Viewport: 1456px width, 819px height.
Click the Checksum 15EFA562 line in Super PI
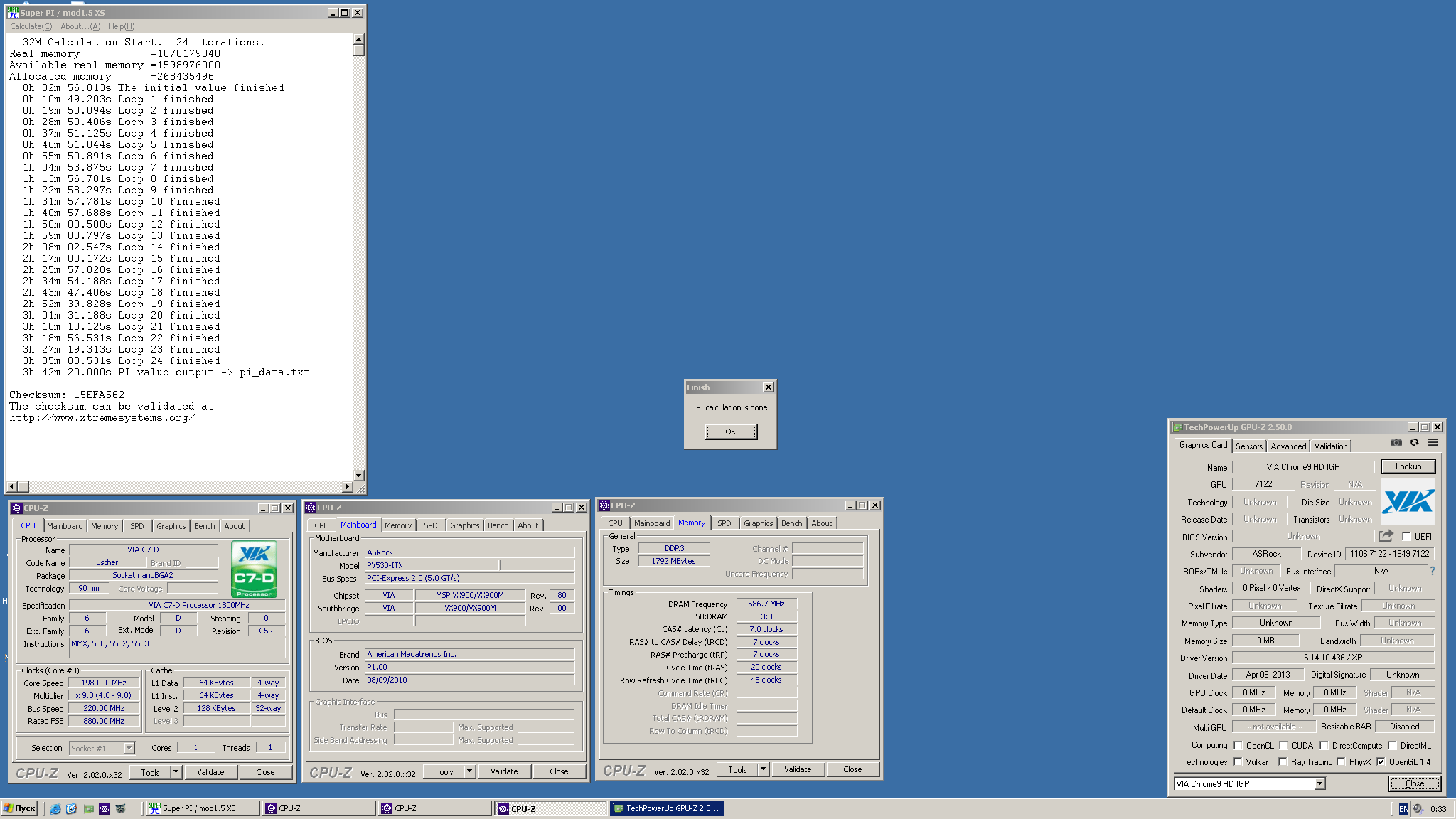click(x=67, y=395)
